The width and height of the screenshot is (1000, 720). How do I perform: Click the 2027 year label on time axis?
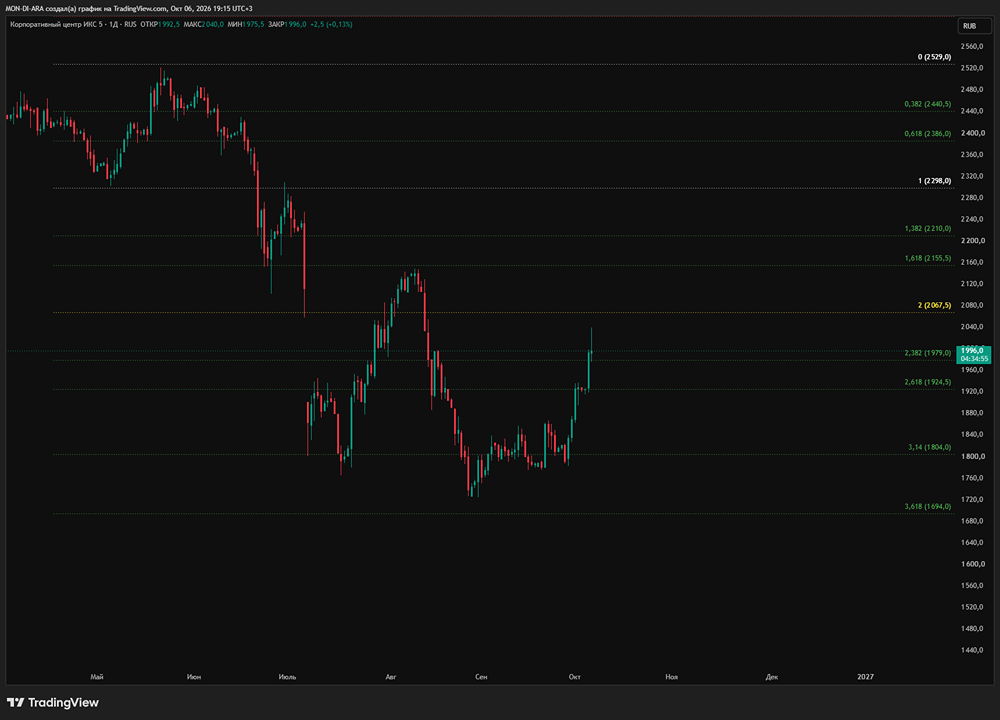[865, 677]
